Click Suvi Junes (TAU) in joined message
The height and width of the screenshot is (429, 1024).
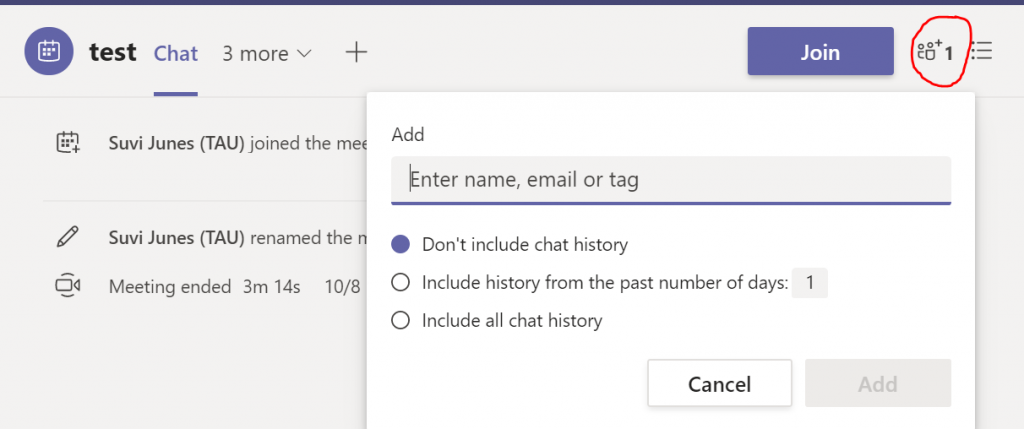(176, 143)
